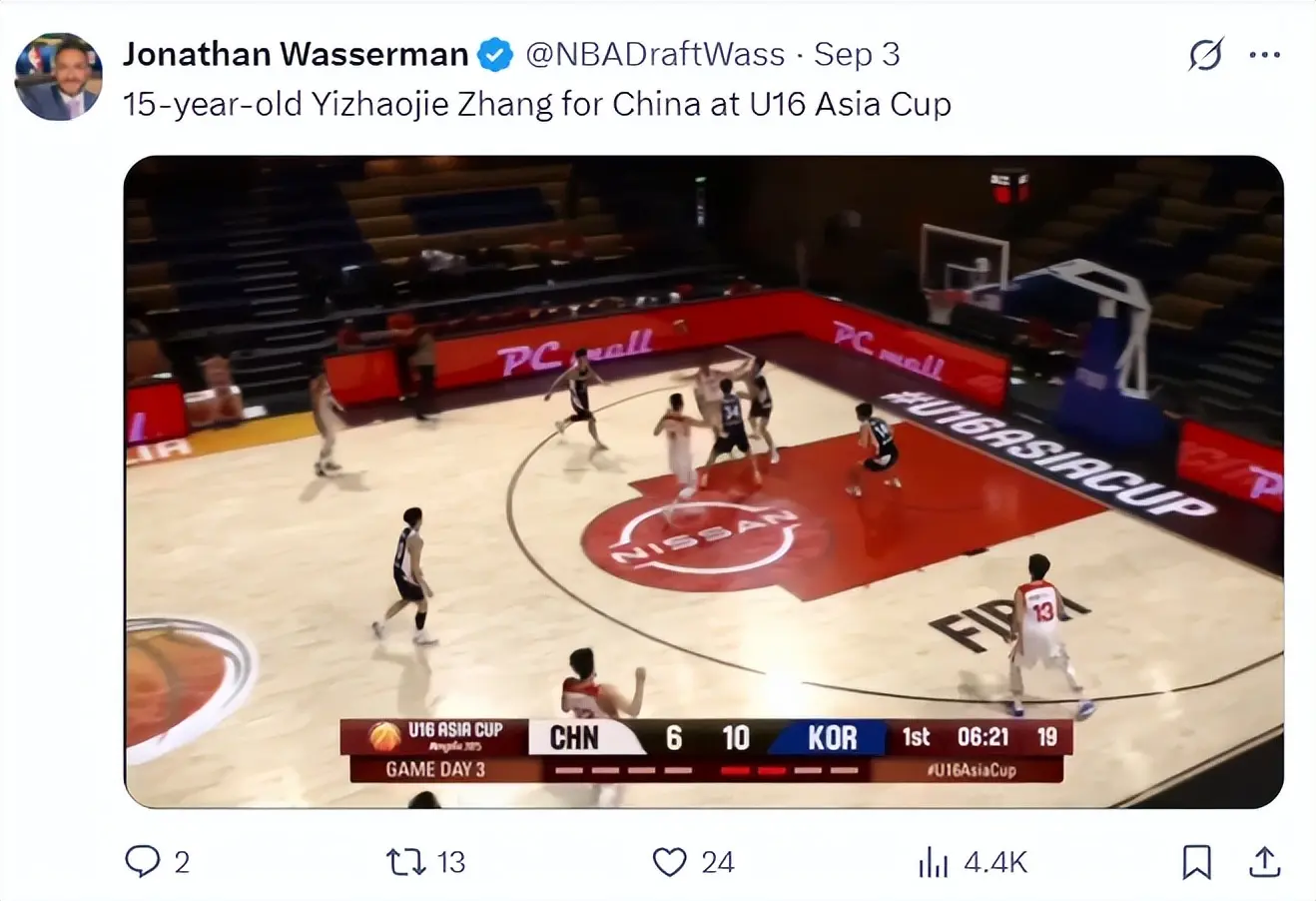Click the Jonathan Wasserman display name
Screen dimensions: 1316x901
(296, 54)
